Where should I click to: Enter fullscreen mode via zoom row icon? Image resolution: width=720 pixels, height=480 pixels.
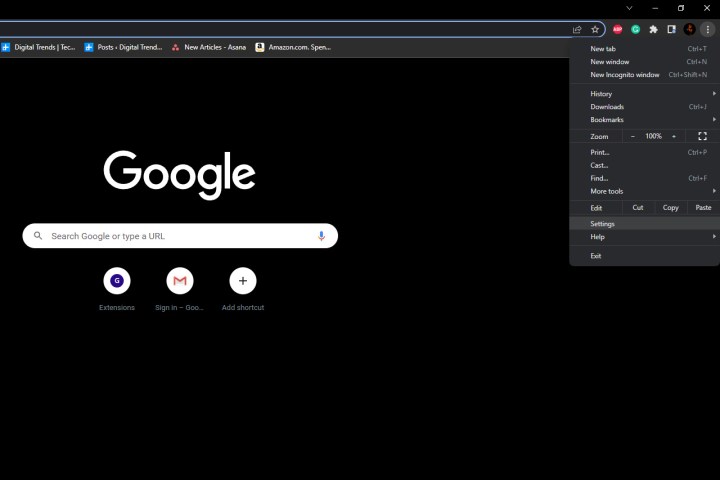[x=703, y=136]
